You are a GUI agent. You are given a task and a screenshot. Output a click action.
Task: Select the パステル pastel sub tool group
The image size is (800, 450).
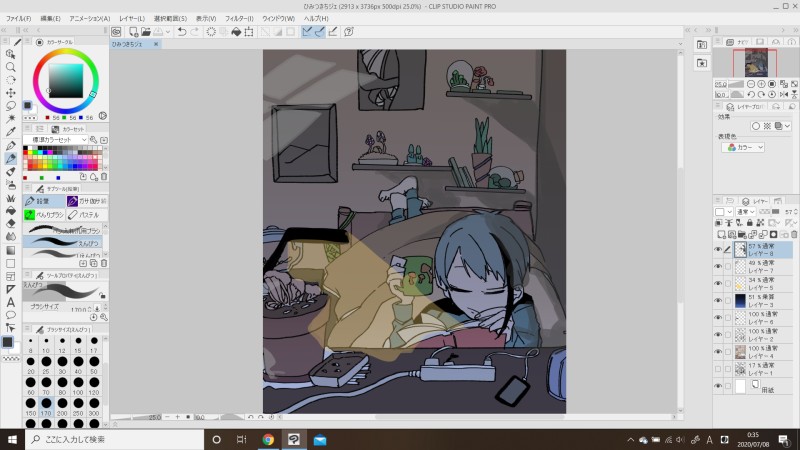point(87,215)
